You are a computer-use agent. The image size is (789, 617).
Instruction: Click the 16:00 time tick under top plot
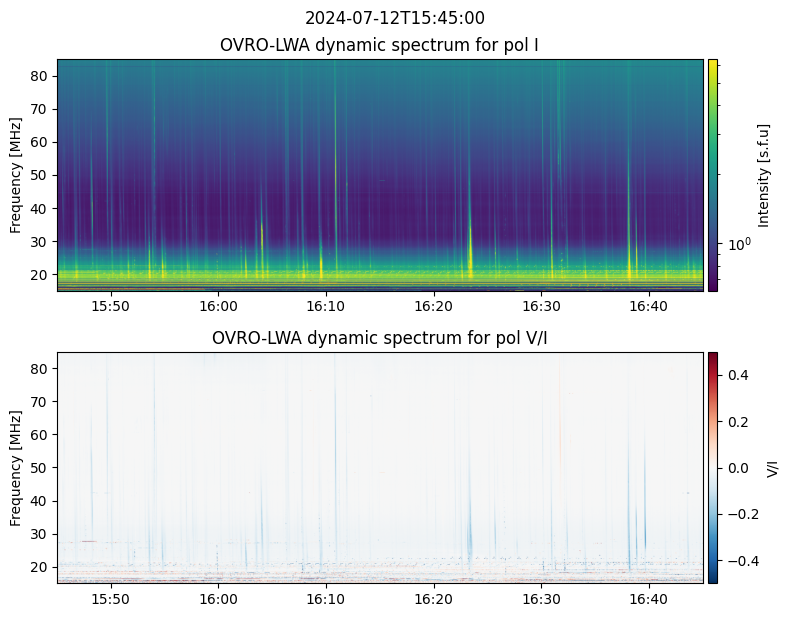pyautogui.click(x=218, y=305)
